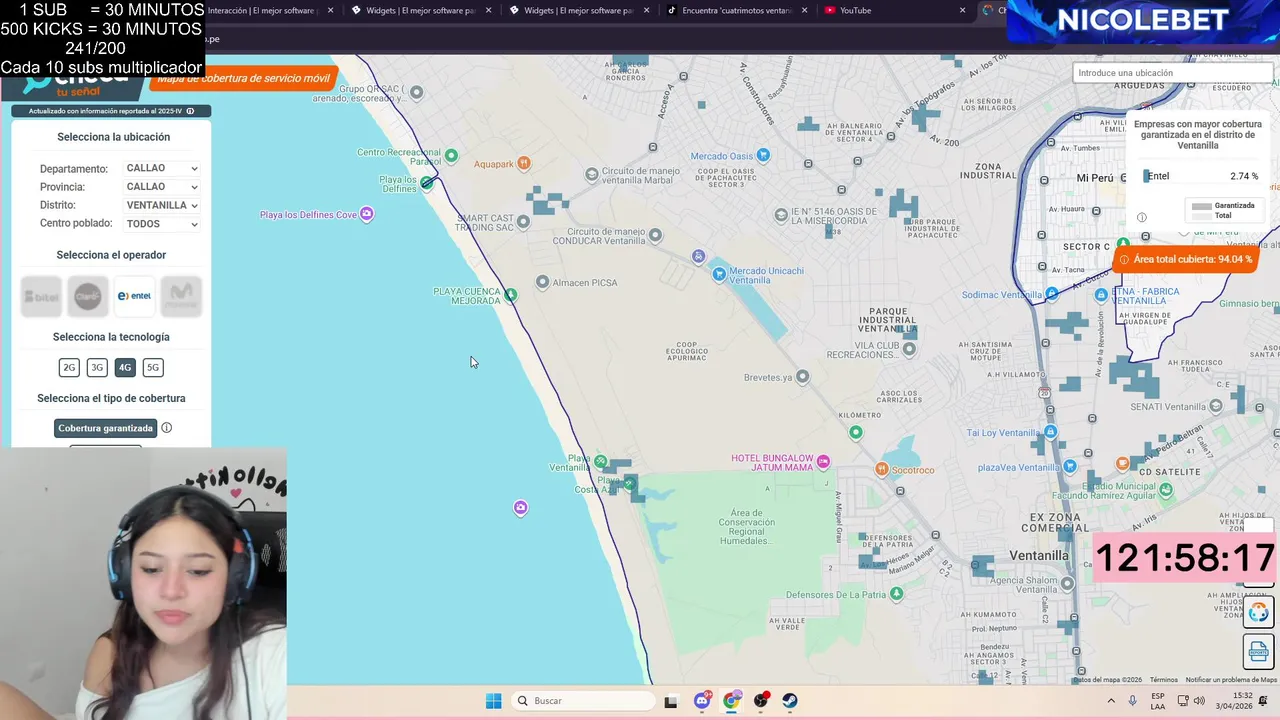Image resolution: width=1280 pixels, height=720 pixels.
Task: Choose 5G technology
Action: (153, 367)
